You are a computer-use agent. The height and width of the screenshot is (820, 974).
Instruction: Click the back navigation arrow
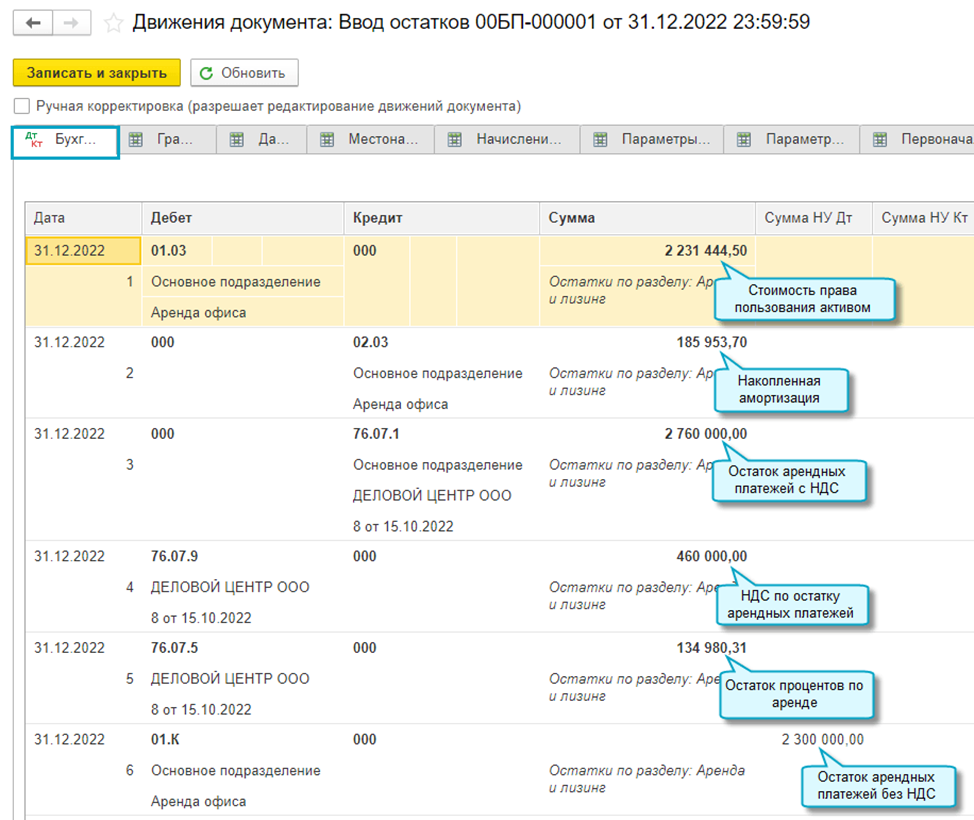coord(33,22)
